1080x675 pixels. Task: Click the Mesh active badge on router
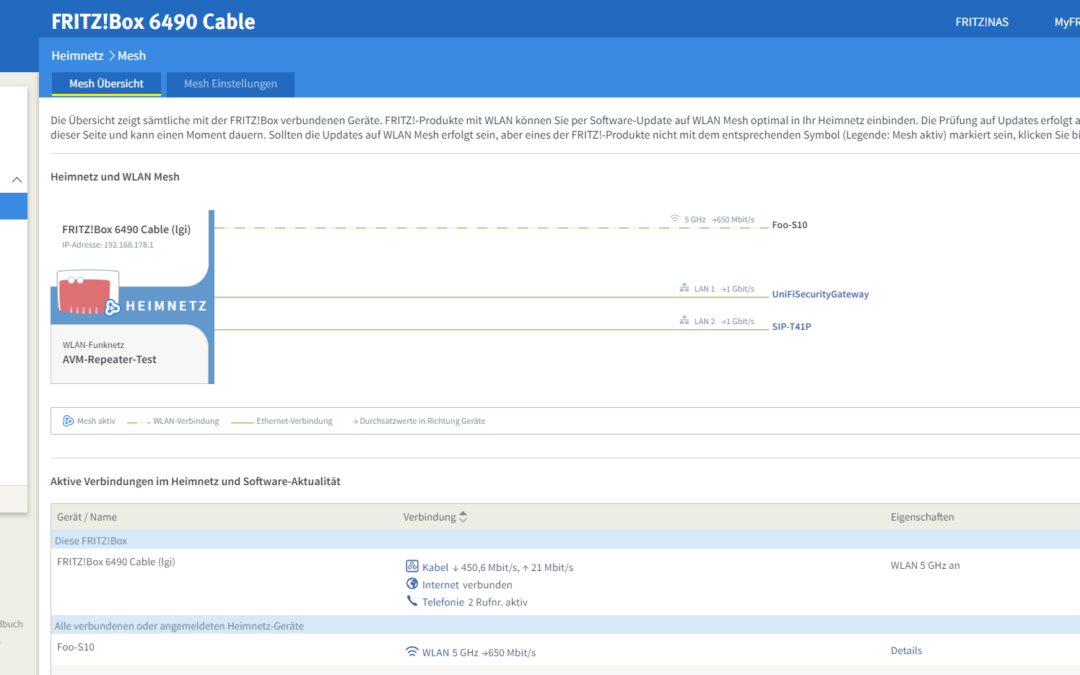click(112, 307)
